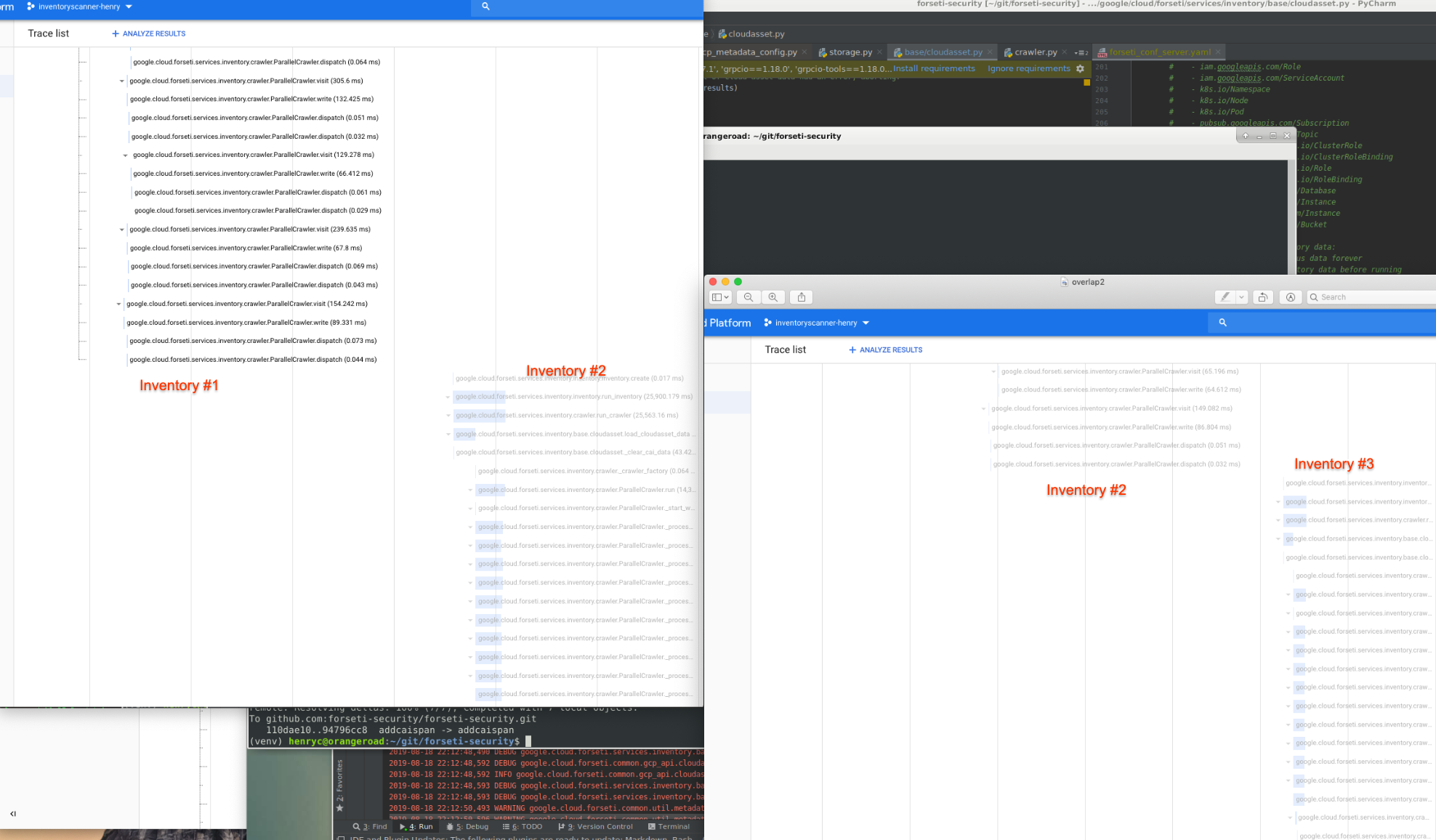Click the zoom out icon in Preview toolbar
This screenshot has width=1436, height=840.
pos(749,297)
